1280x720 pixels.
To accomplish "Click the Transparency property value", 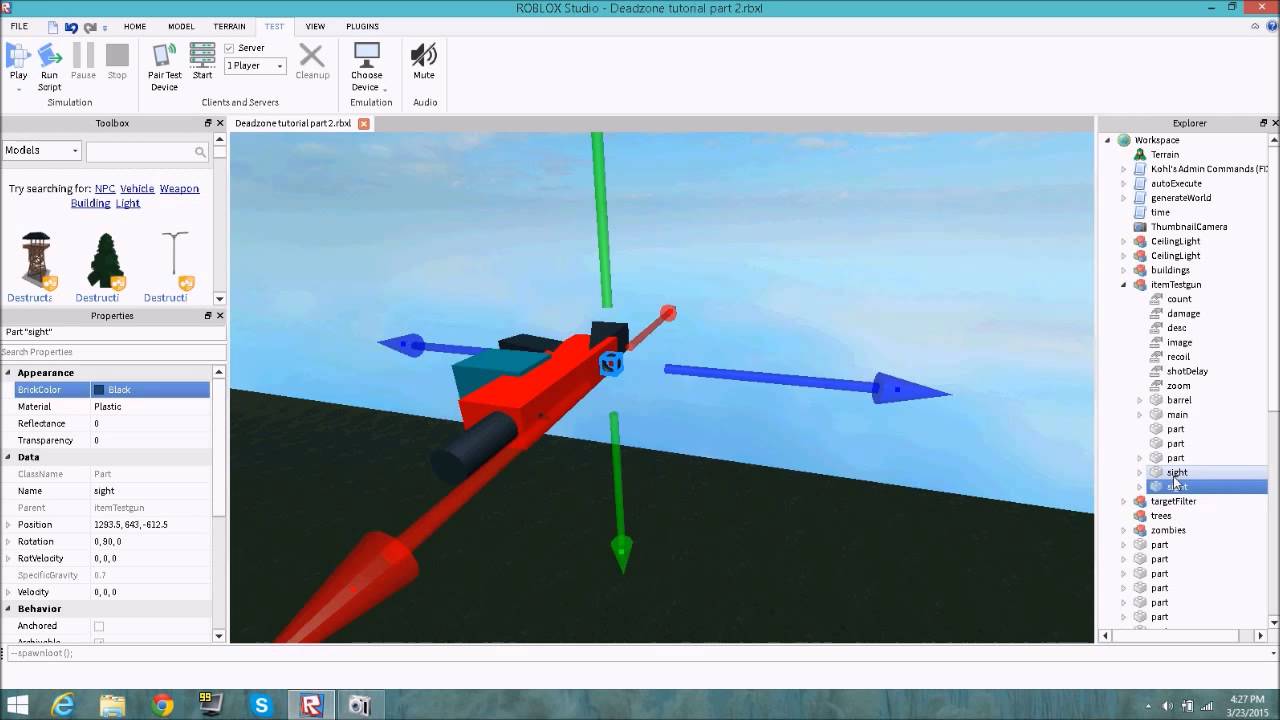I will click(151, 441).
